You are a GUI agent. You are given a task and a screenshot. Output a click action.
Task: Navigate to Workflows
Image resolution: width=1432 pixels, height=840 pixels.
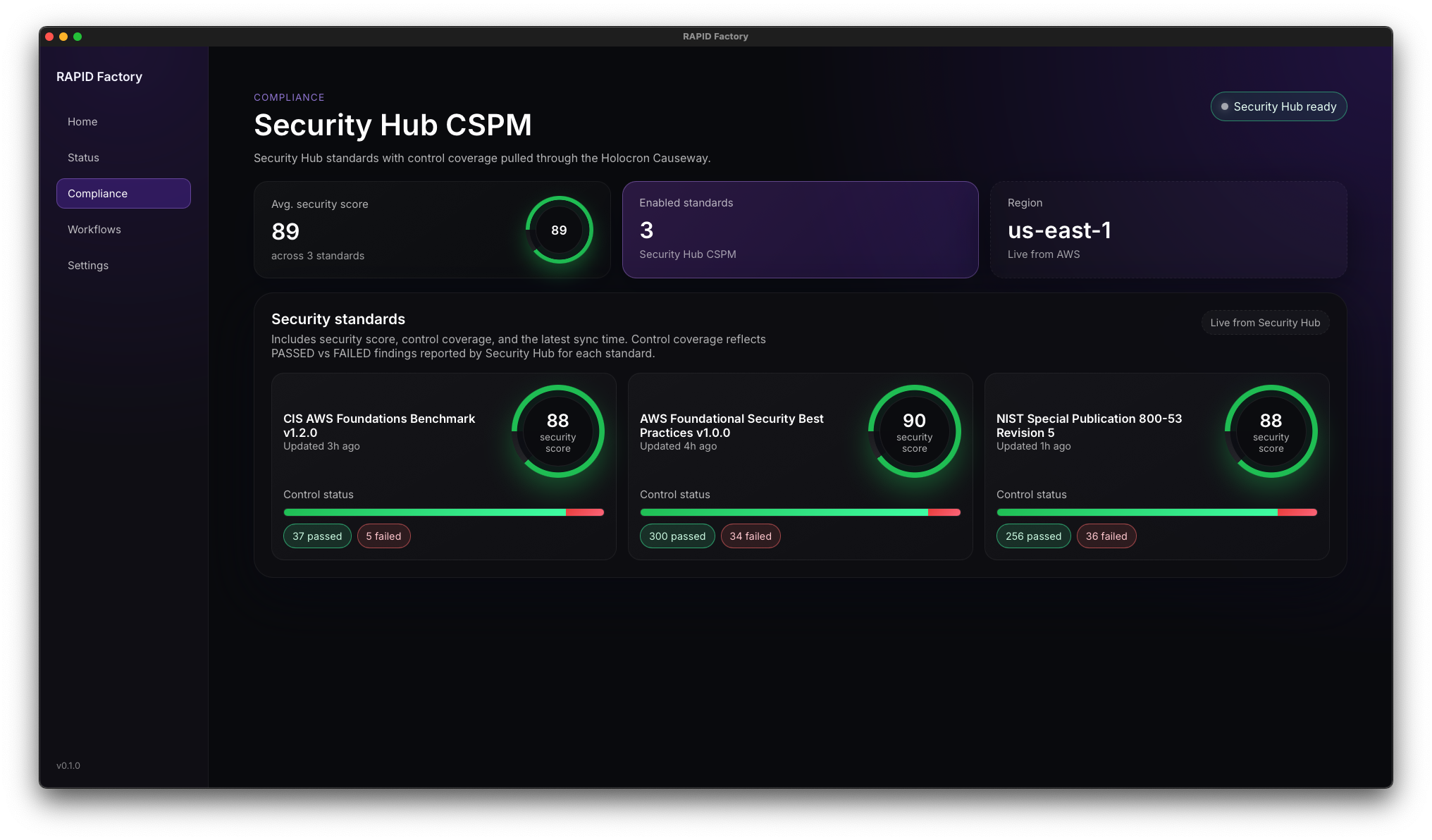94,229
